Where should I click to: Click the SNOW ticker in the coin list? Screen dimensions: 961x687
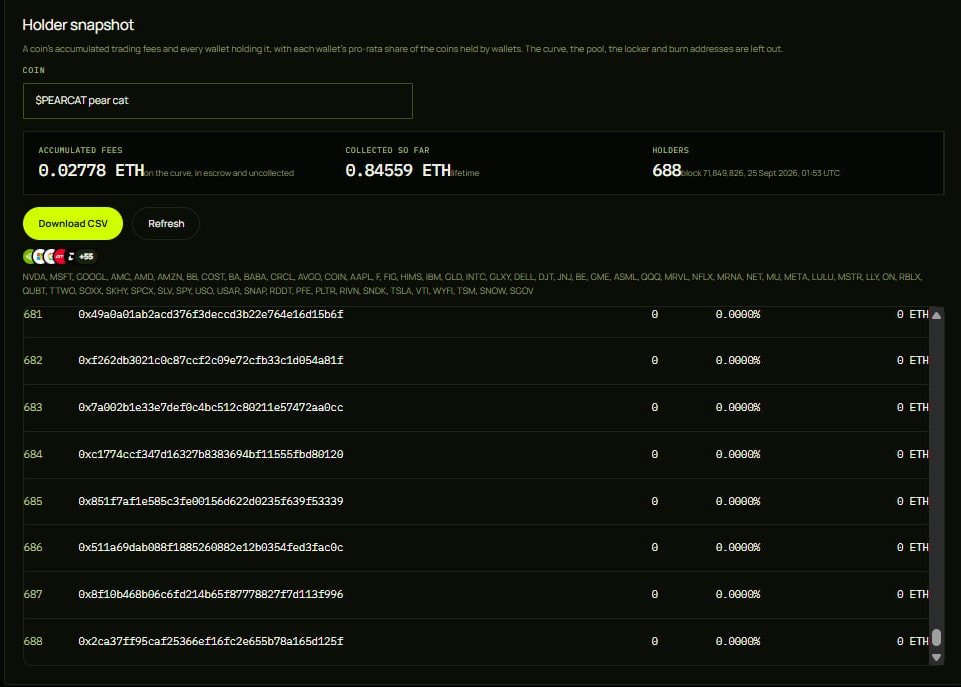pos(492,291)
